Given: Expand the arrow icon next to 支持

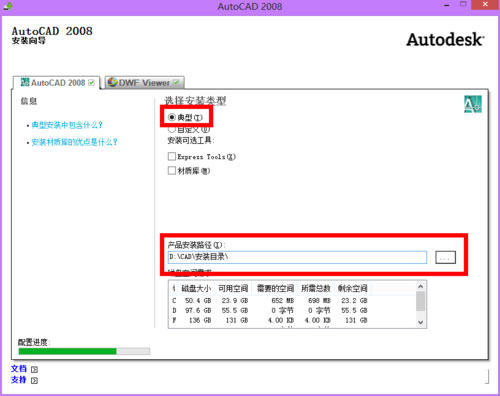Looking at the screenshot, I should click(x=34, y=380).
